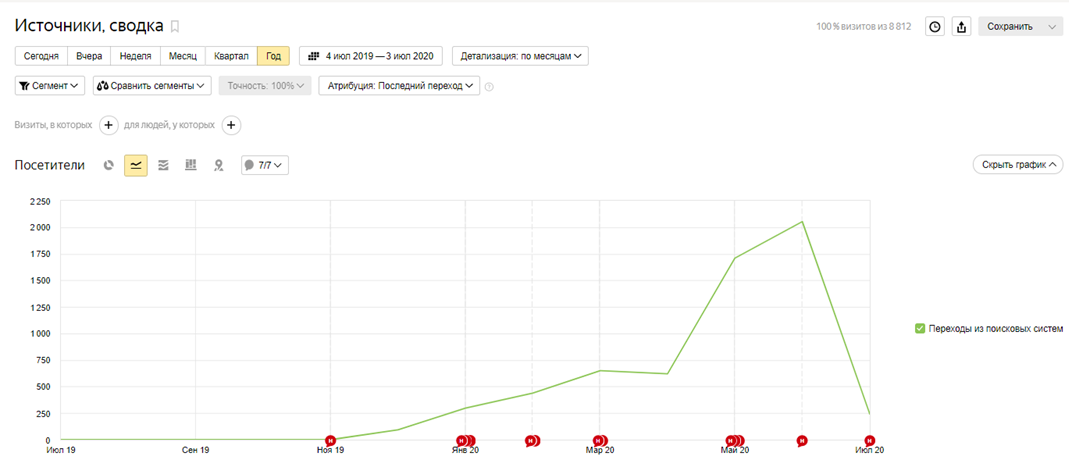Open the clock schedule icon

click(935, 27)
